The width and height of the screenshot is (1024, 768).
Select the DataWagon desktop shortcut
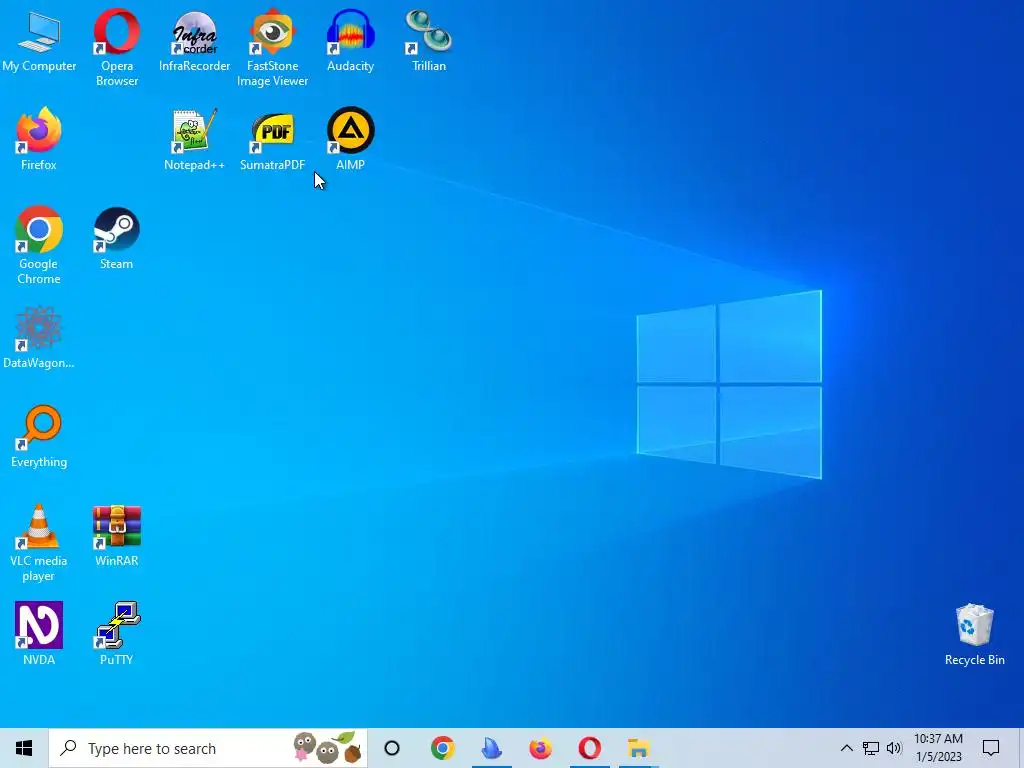(39, 338)
